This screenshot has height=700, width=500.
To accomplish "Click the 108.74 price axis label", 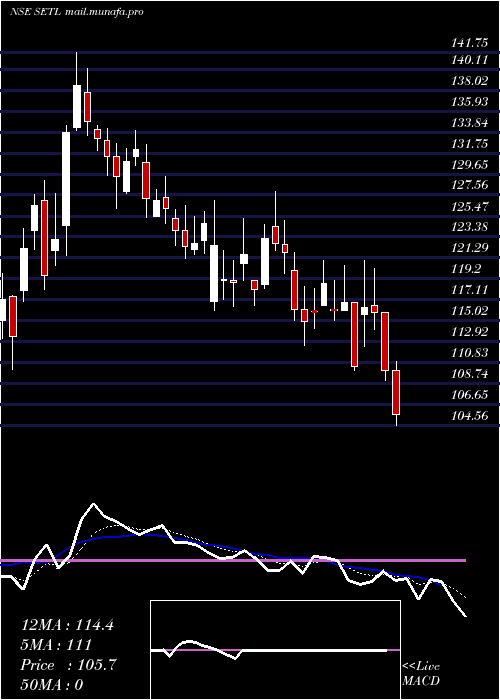I will pos(470,374).
